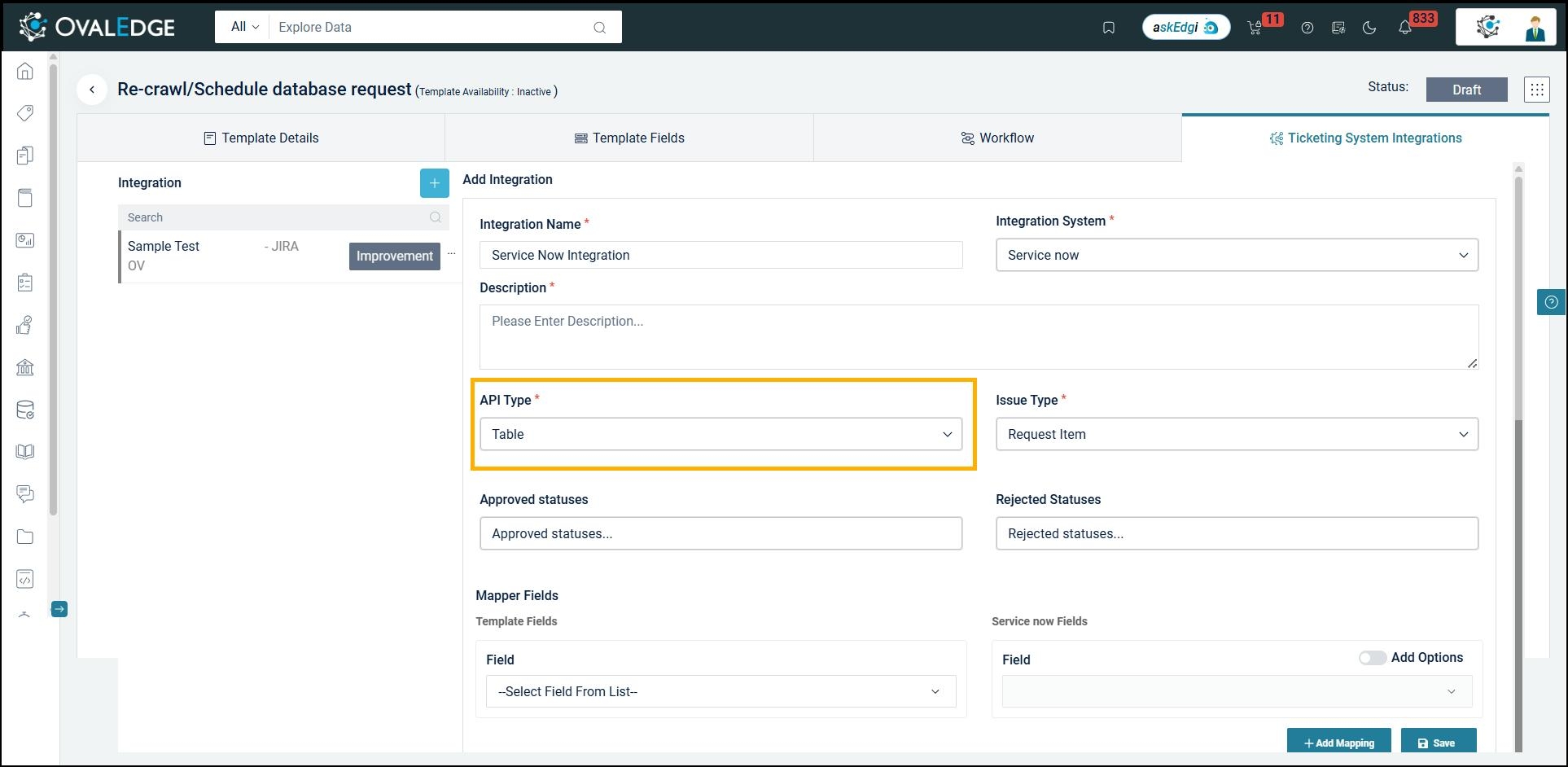Click the home icon in left sidebar

click(25, 71)
